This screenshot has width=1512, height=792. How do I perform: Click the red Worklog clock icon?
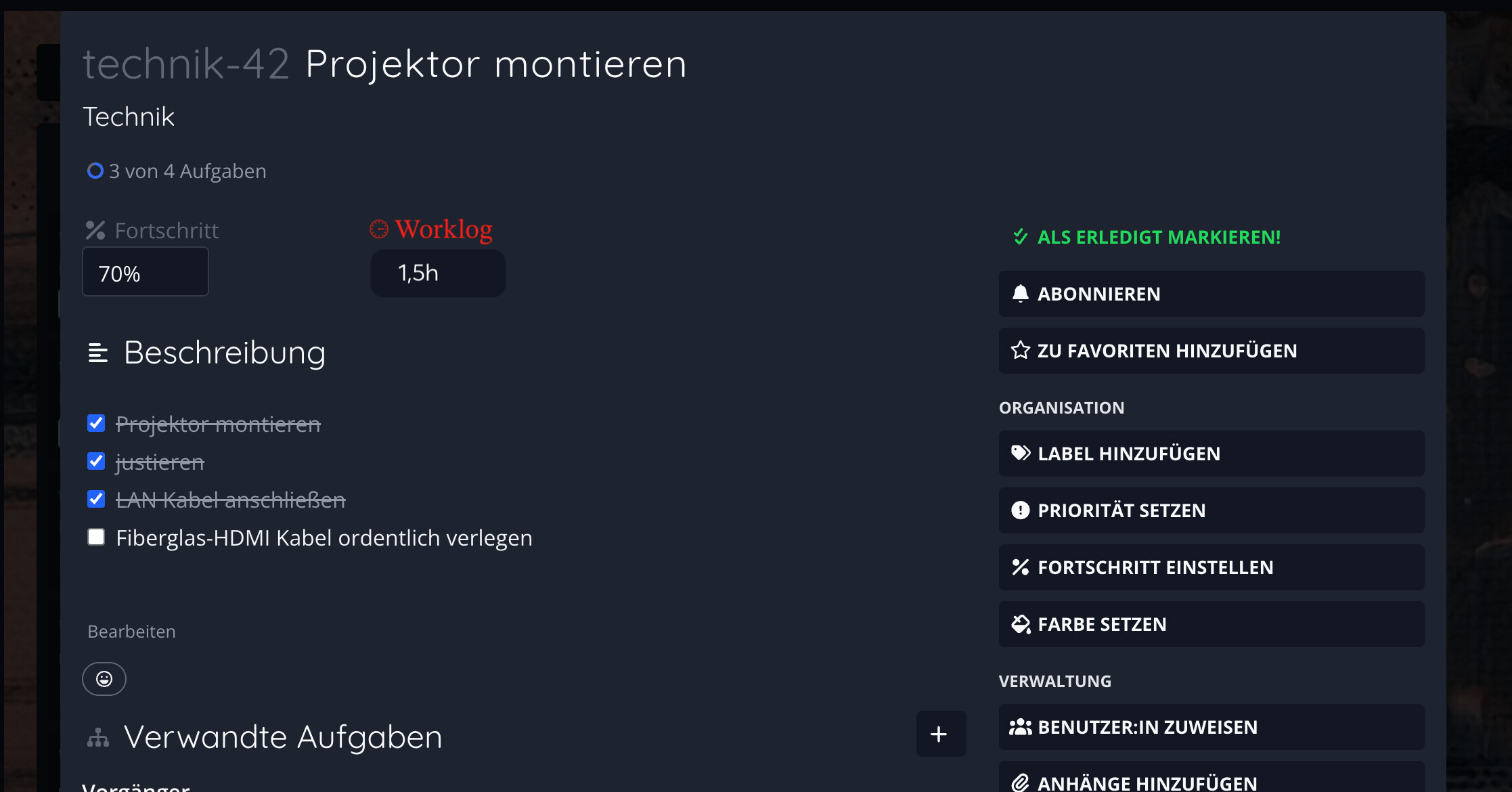[x=379, y=229]
